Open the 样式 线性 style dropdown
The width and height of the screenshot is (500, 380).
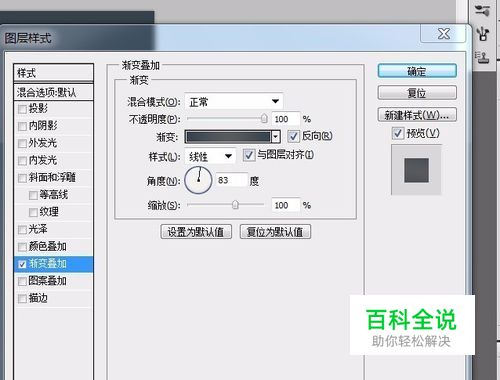point(210,156)
